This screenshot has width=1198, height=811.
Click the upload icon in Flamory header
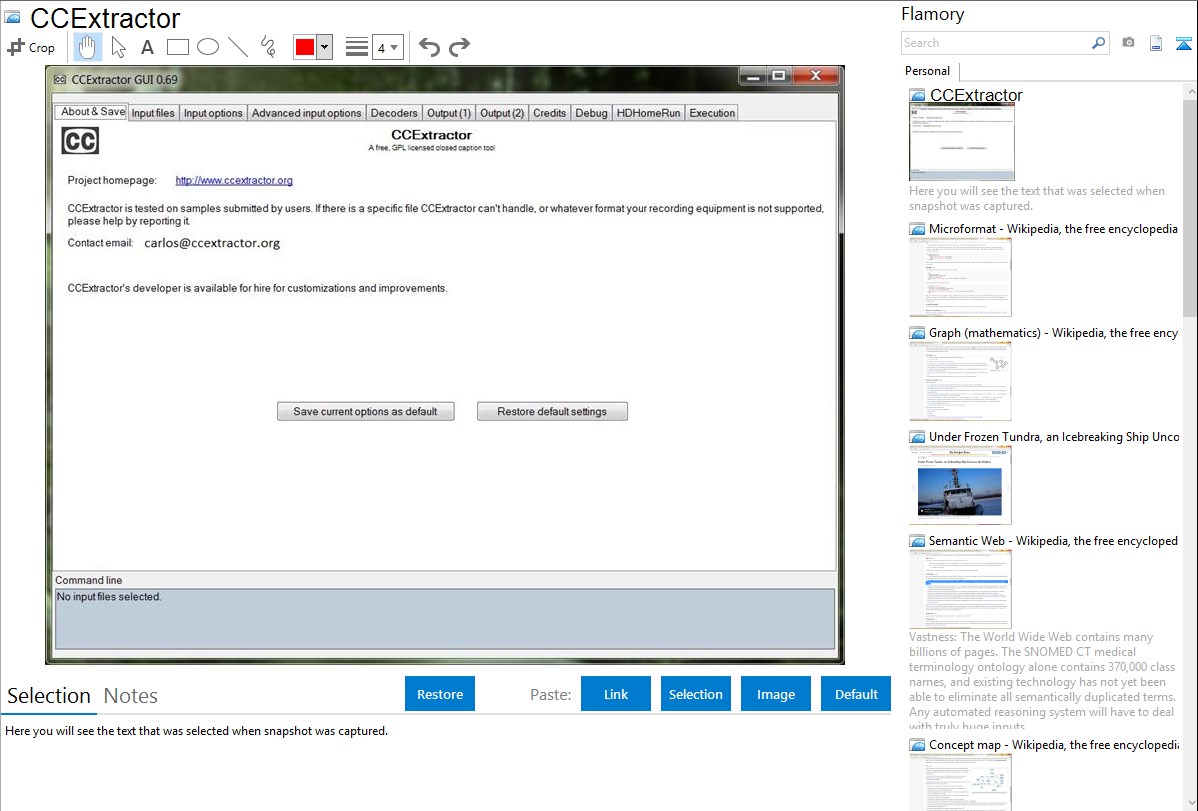(x=1183, y=43)
